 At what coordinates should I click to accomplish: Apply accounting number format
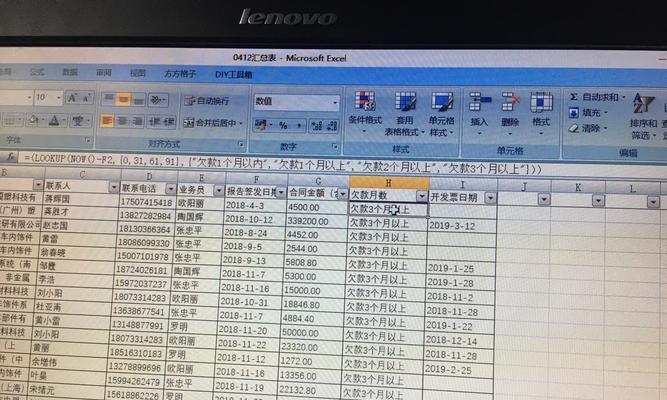point(262,125)
